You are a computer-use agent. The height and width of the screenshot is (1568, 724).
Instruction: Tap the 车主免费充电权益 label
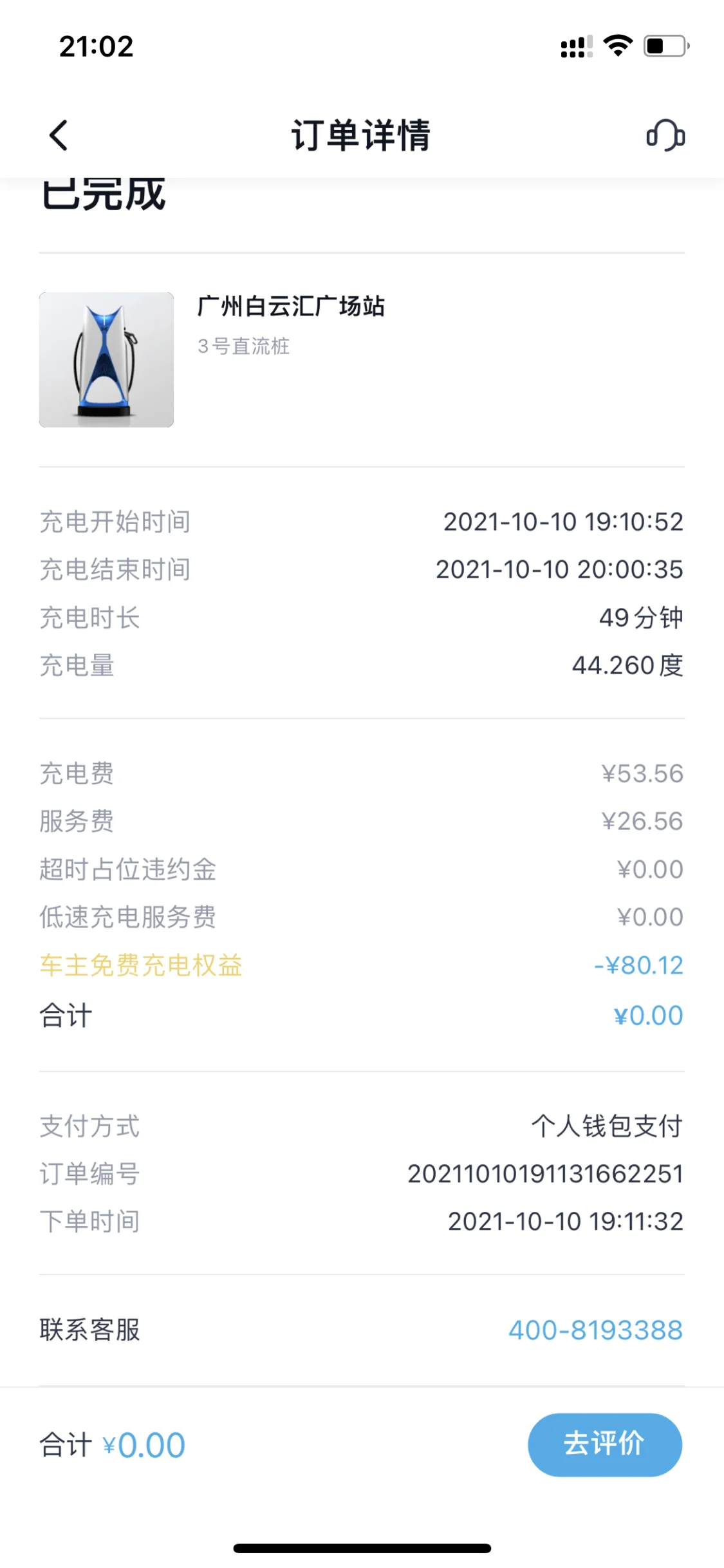click(141, 965)
